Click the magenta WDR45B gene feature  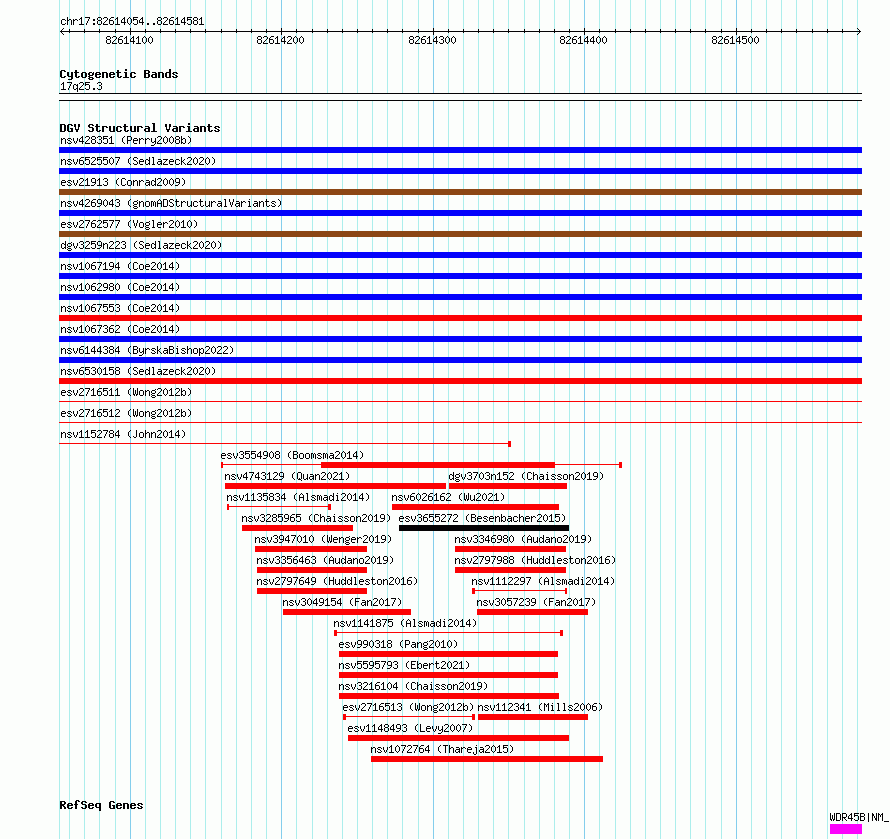[846, 829]
